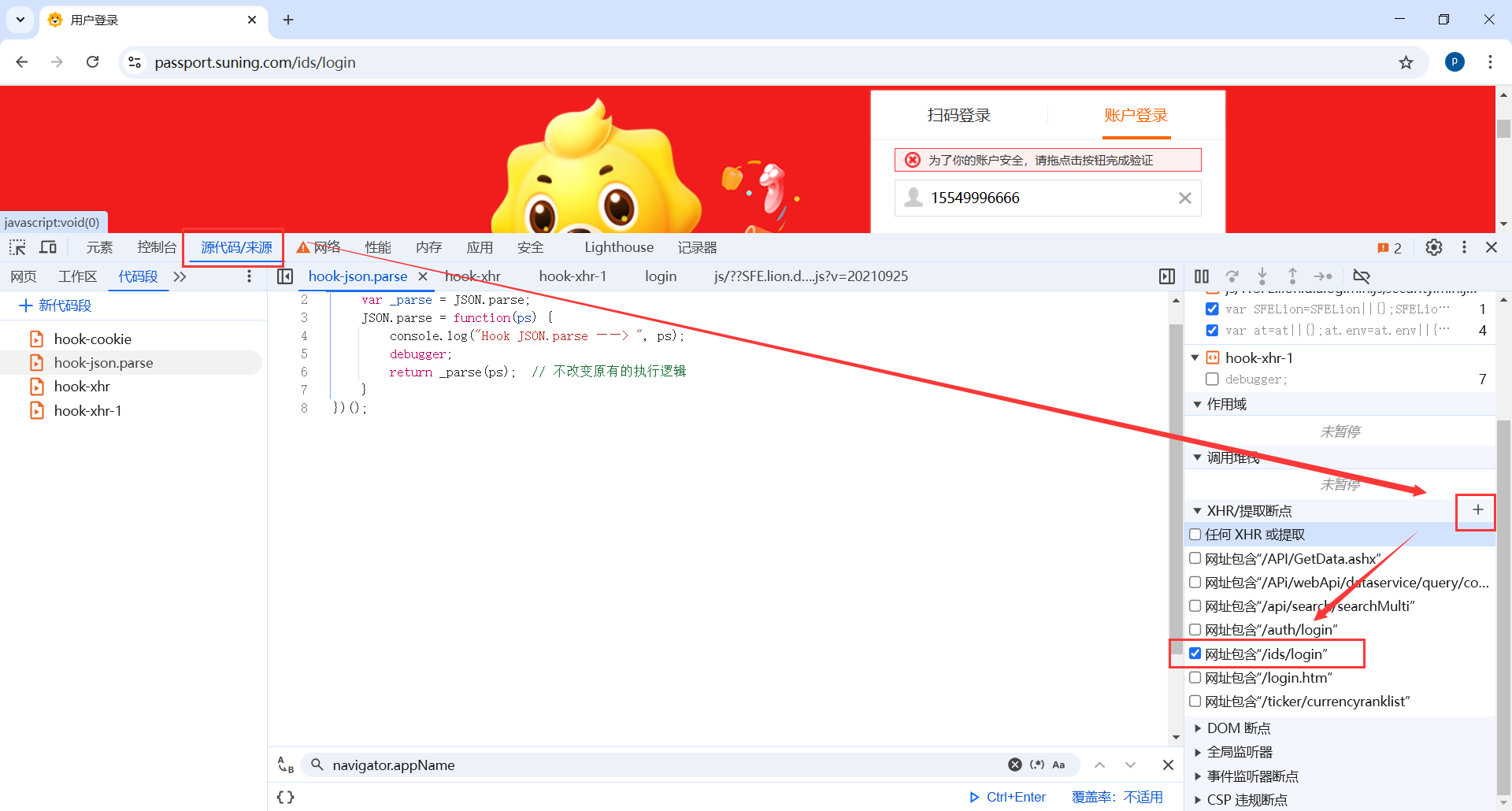Enable match case search option
The width and height of the screenshot is (1512, 811).
coord(1058,765)
